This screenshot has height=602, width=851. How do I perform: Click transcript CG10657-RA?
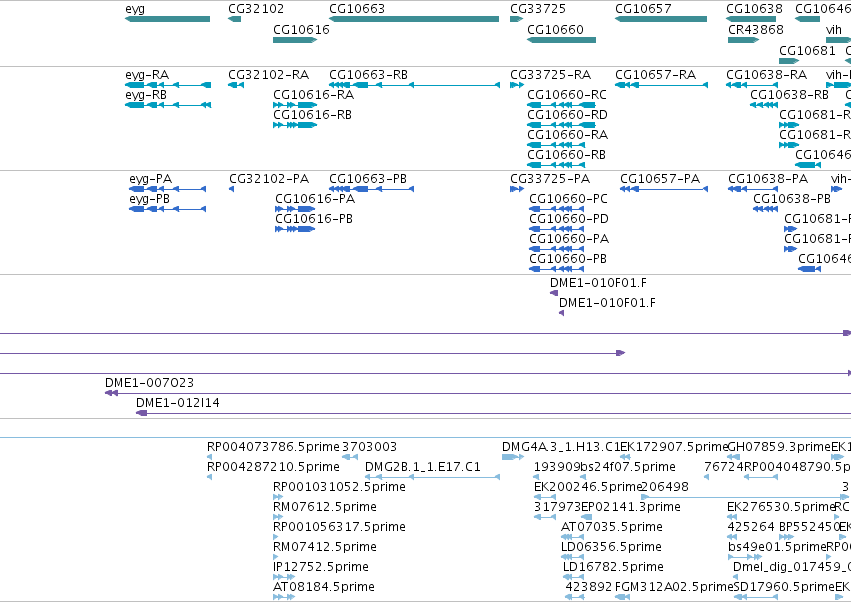click(x=655, y=75)
